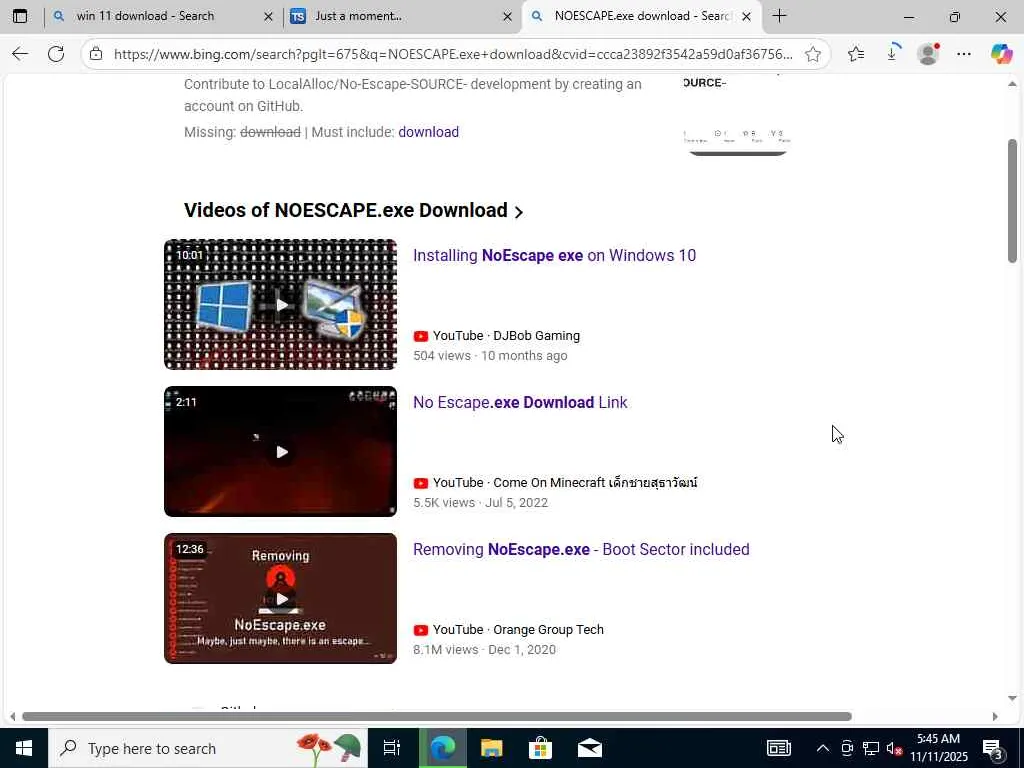Play the 2:11 dark red video thumbnail
The height and width of the screenshot is (768, 1024).
point(280,451)
